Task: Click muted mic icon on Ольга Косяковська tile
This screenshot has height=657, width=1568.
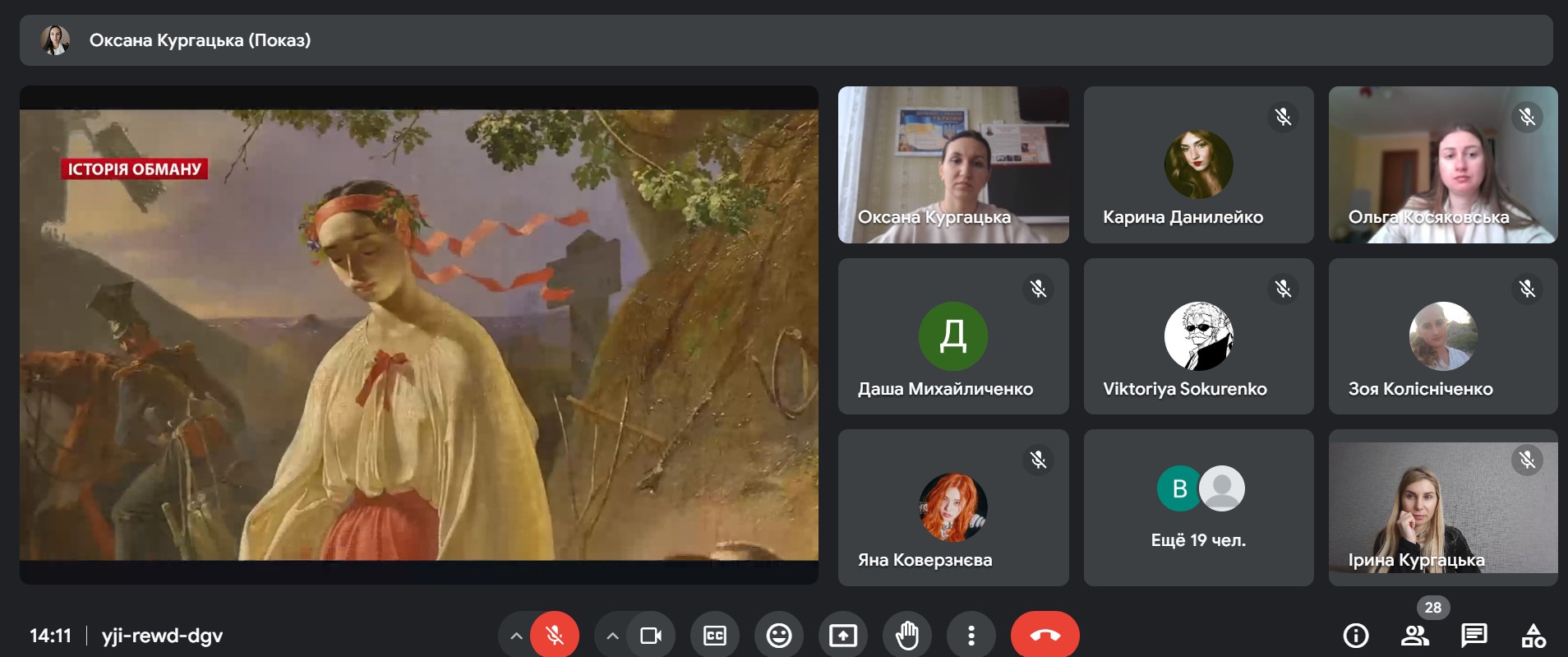Action: point(1527,117)
